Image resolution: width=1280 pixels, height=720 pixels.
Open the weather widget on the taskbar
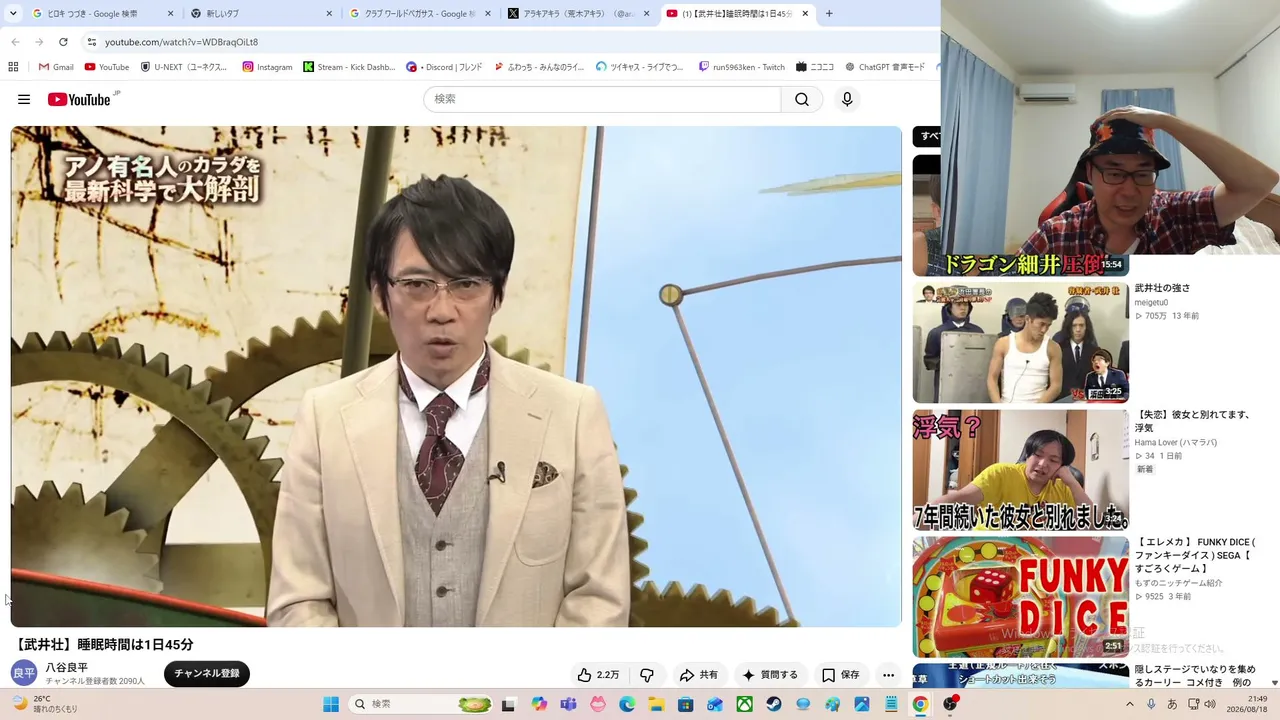tap(44, 704)
